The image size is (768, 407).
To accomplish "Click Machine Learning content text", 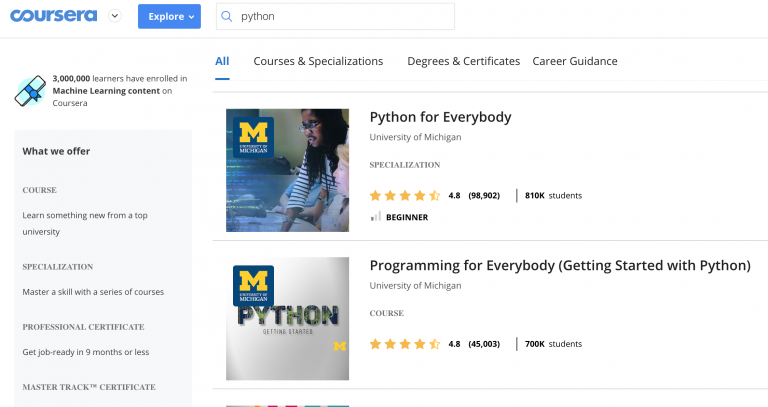I will point(106,91).
